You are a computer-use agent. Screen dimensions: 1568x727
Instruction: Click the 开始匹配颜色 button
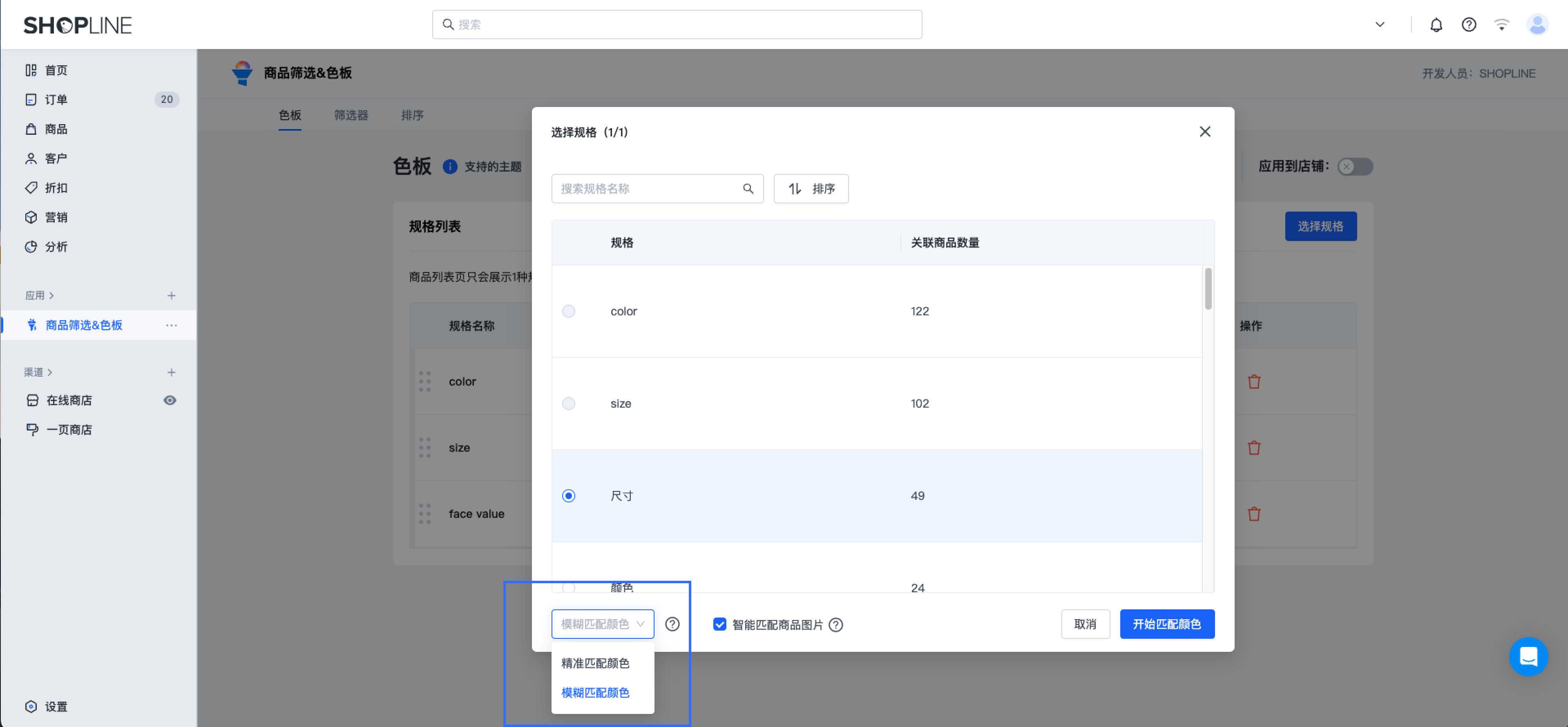click(x=1167, y=624)
